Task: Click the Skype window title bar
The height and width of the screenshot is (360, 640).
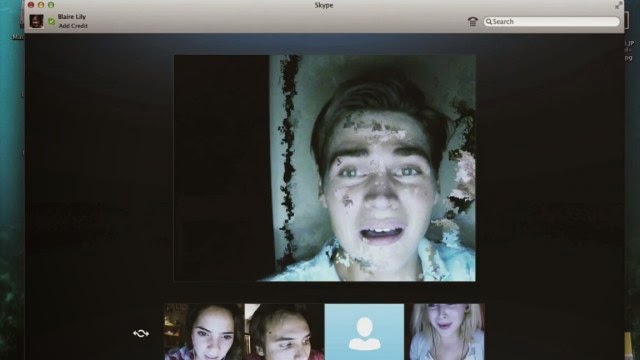Action: point(324,5)
